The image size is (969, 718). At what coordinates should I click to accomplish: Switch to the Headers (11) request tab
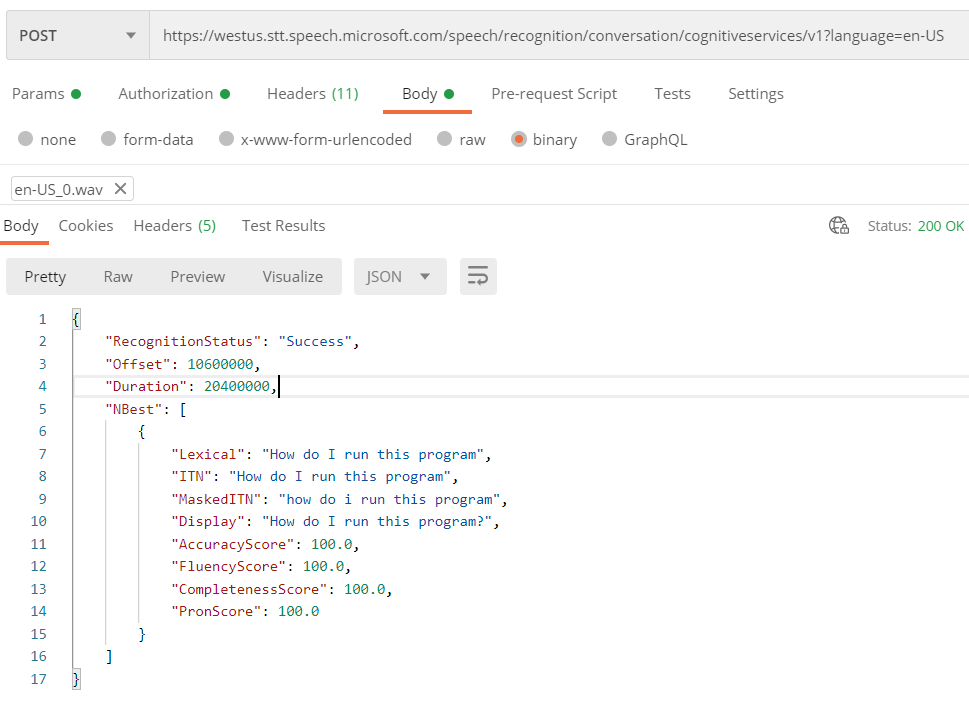click(x=312, y=93)
